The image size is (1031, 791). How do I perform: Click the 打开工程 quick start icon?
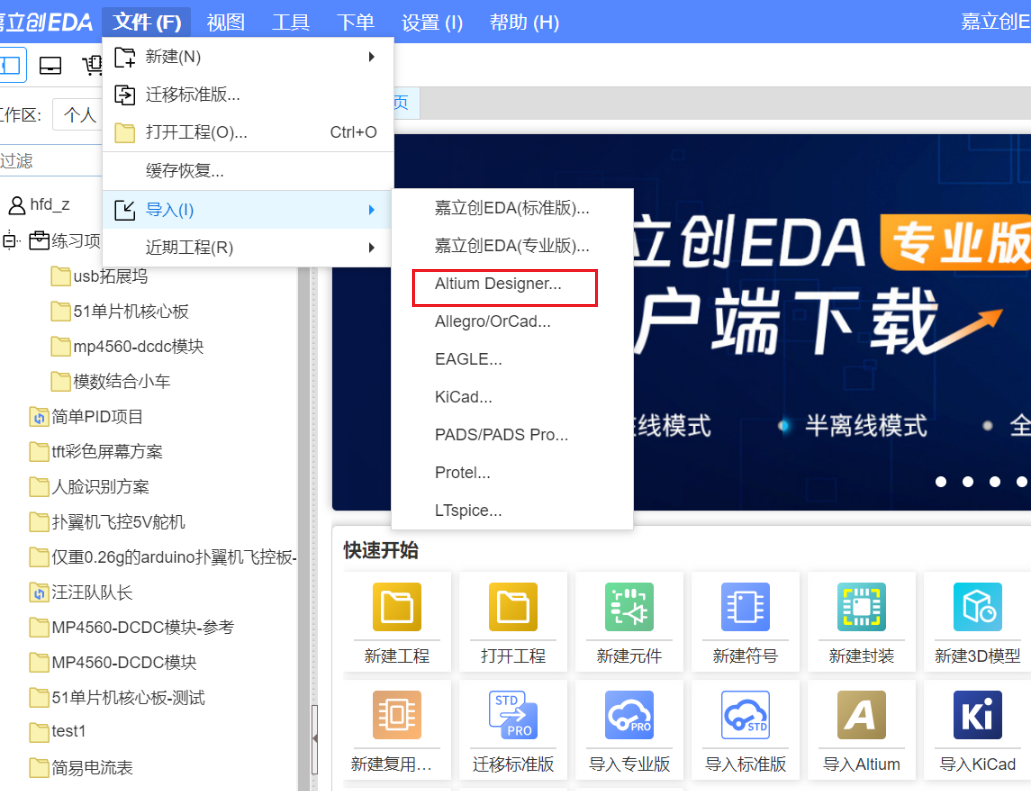point(513,606)
